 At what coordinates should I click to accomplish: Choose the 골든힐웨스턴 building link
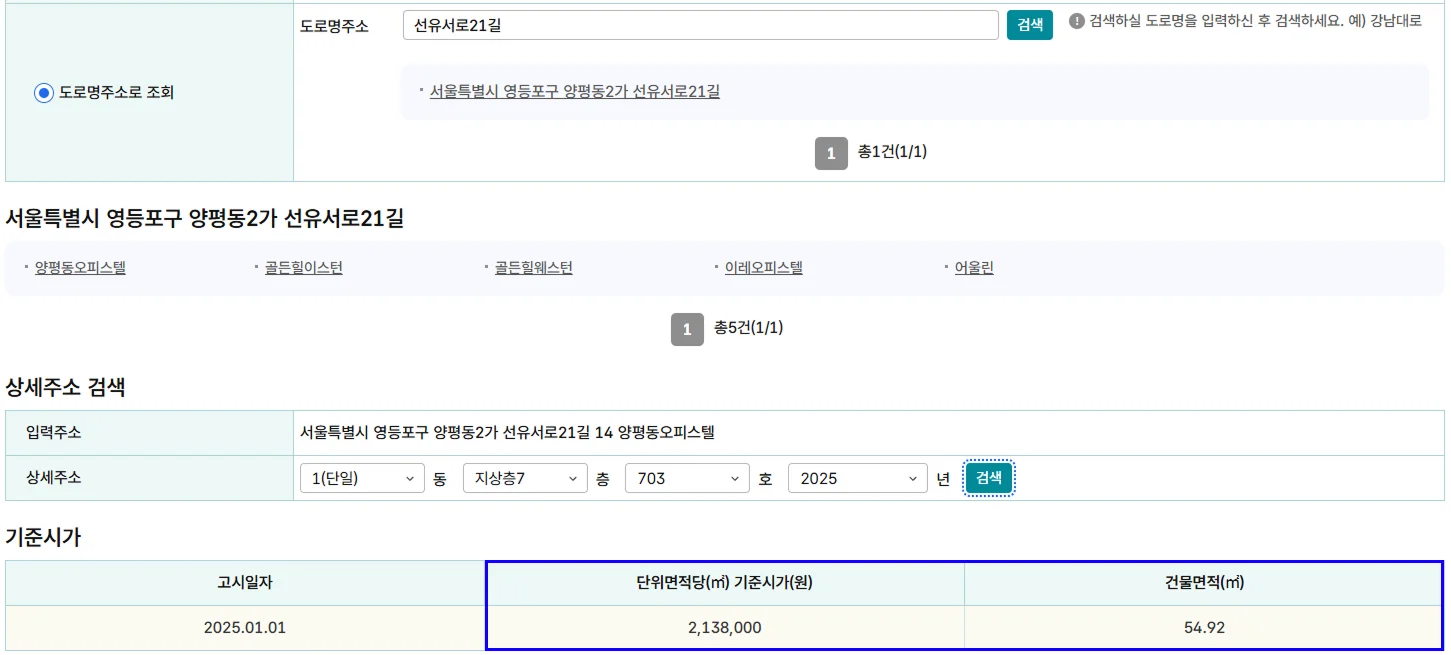point(533,268)
